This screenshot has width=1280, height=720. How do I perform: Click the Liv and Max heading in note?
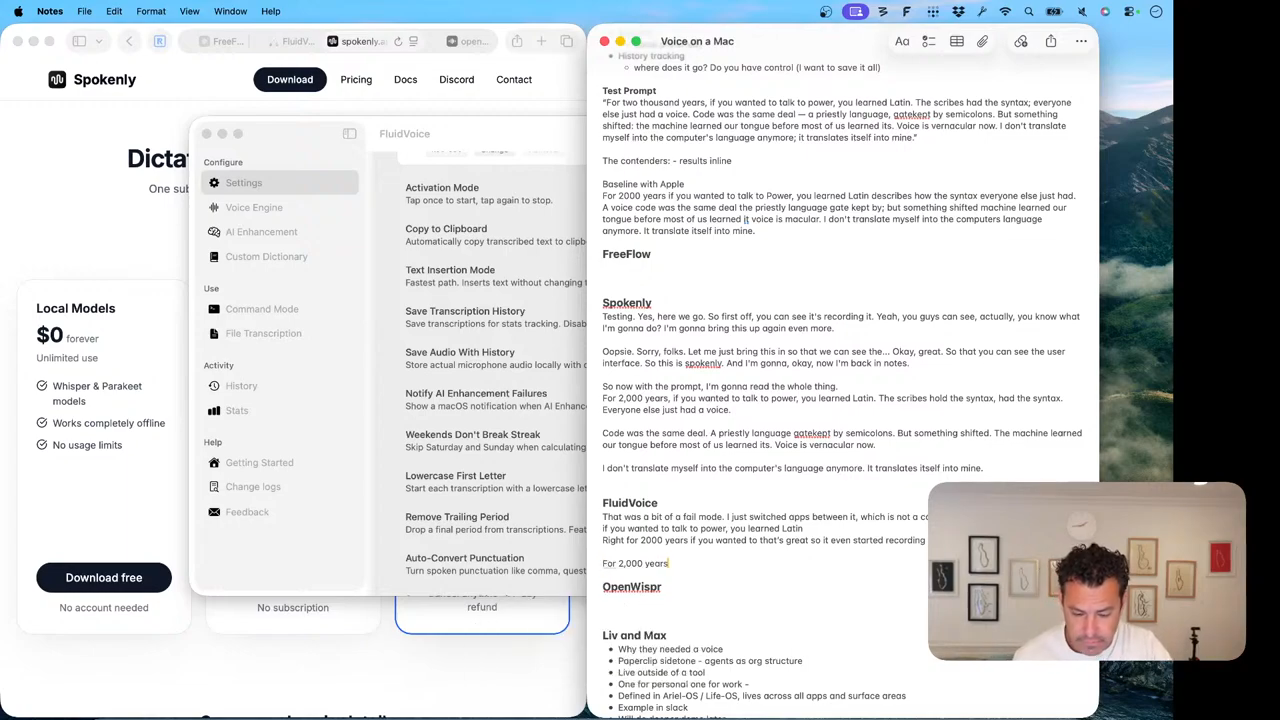(x=634, y=635)
